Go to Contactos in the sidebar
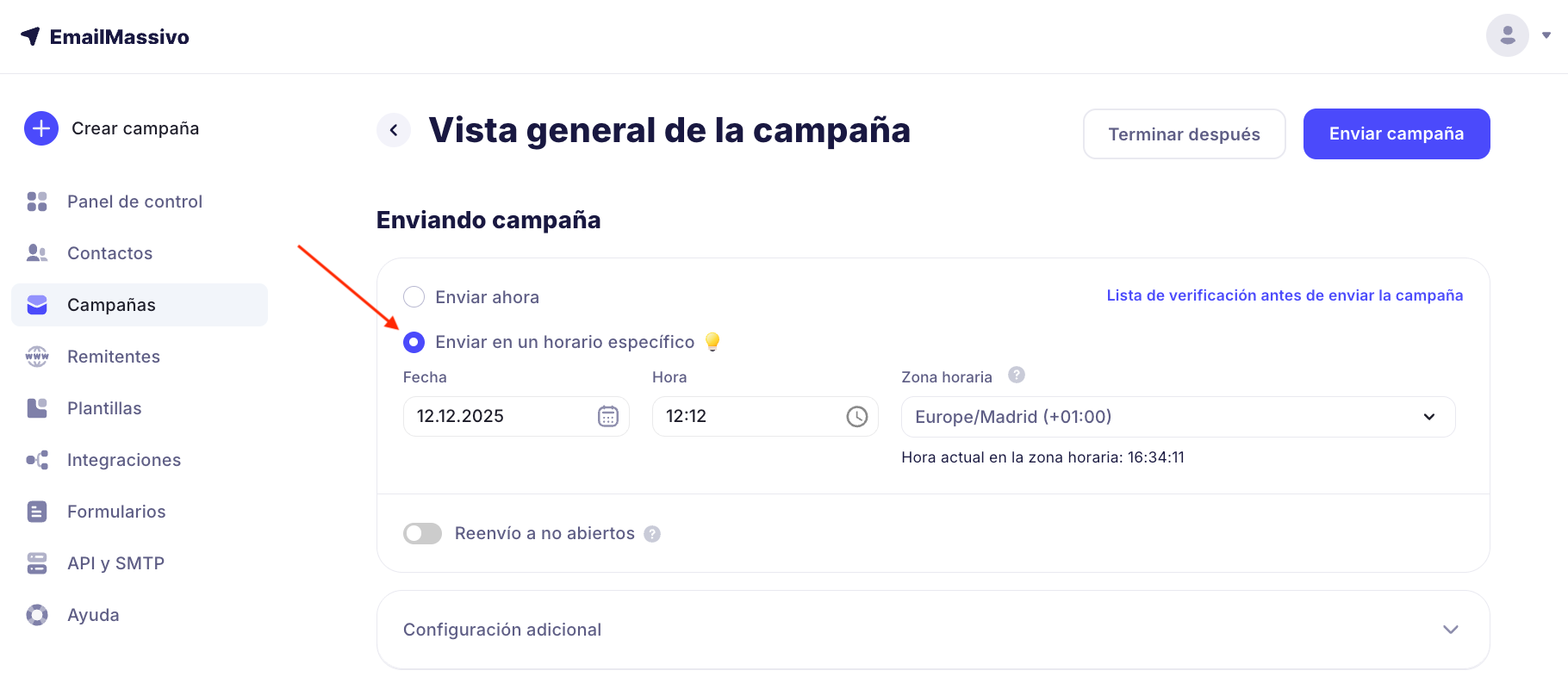 point(109,253)
